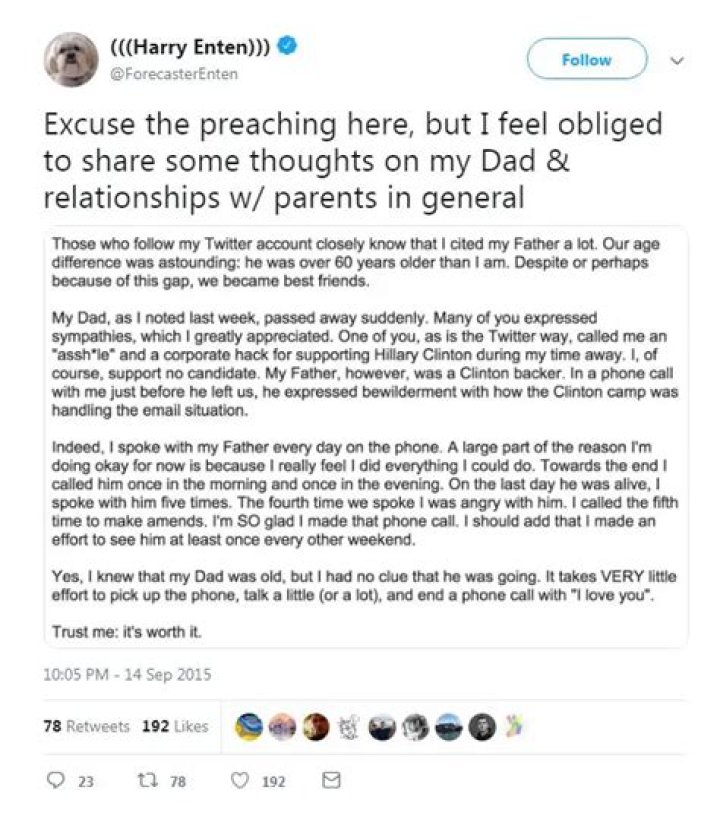
Task: Expand the chevron menu beside Follow
Action: point(677,60)
